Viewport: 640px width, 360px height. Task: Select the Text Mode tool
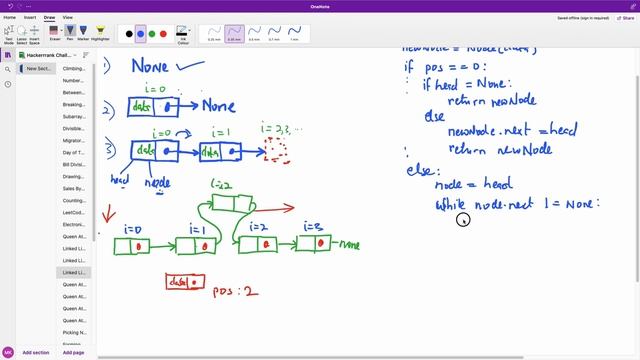click(x=9, y=35)
